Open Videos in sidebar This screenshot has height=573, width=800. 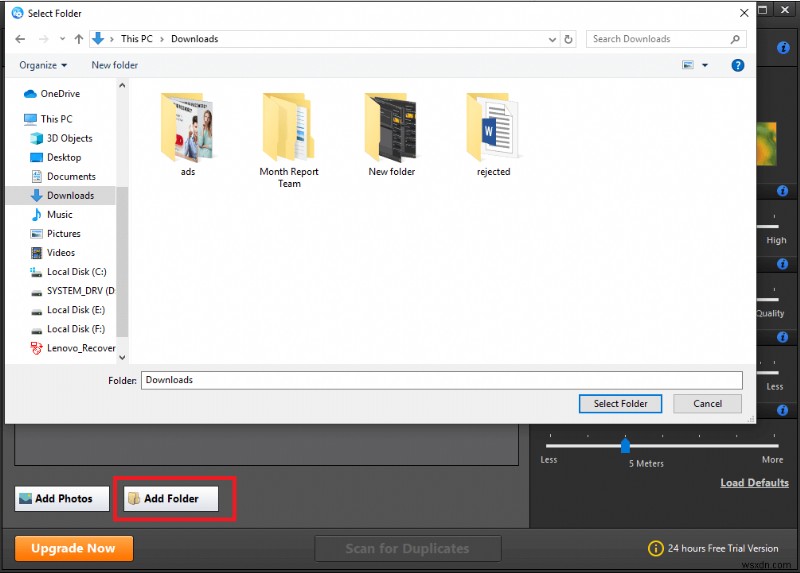[x=61, y=253]
